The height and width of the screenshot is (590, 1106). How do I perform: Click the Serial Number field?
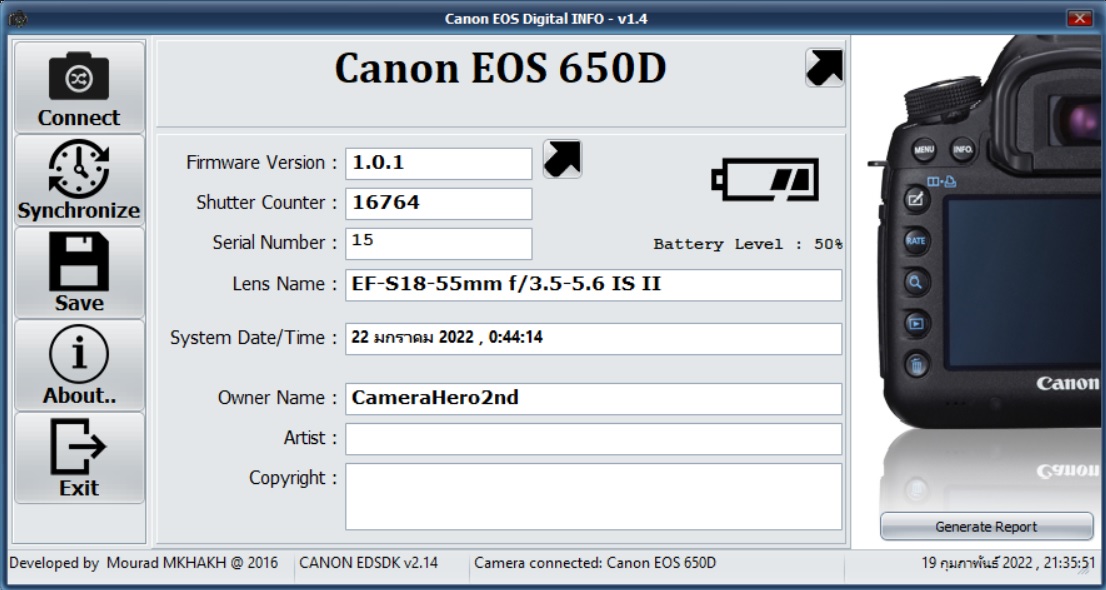(439, 243)
